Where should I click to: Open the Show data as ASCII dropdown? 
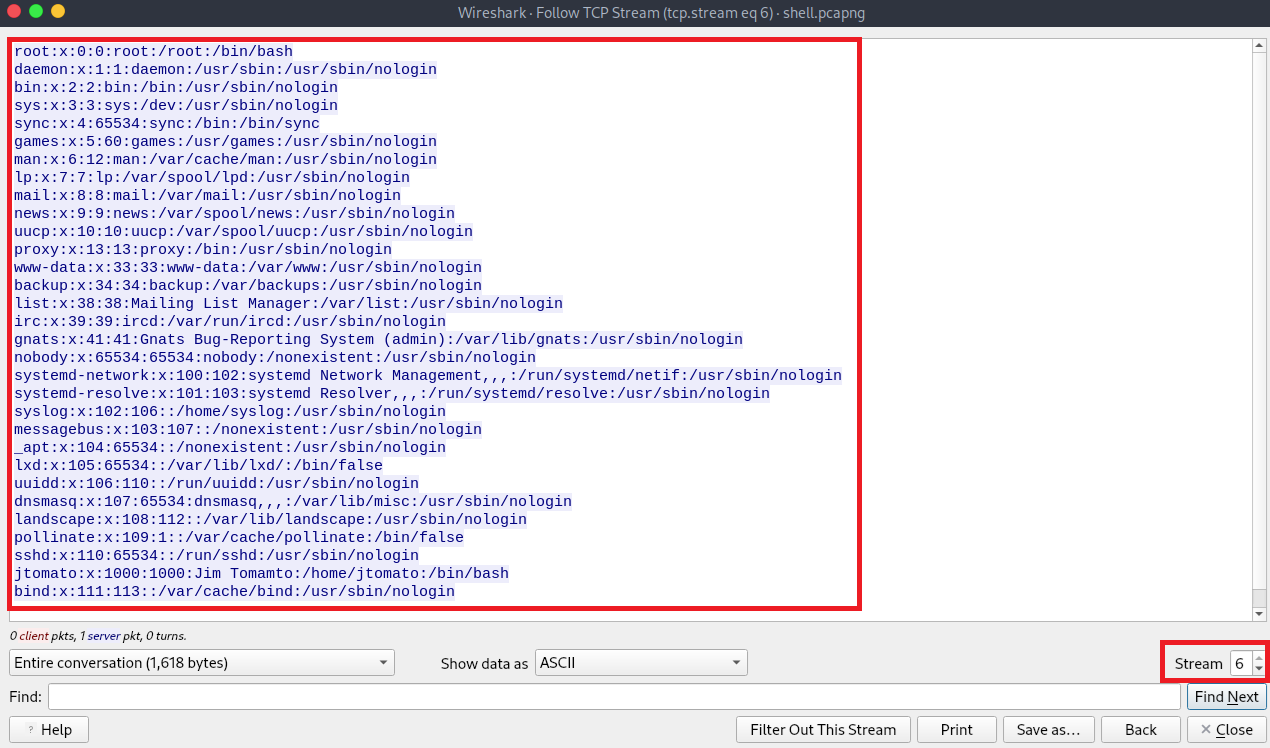pyautogui.click(x=641, y=662)
